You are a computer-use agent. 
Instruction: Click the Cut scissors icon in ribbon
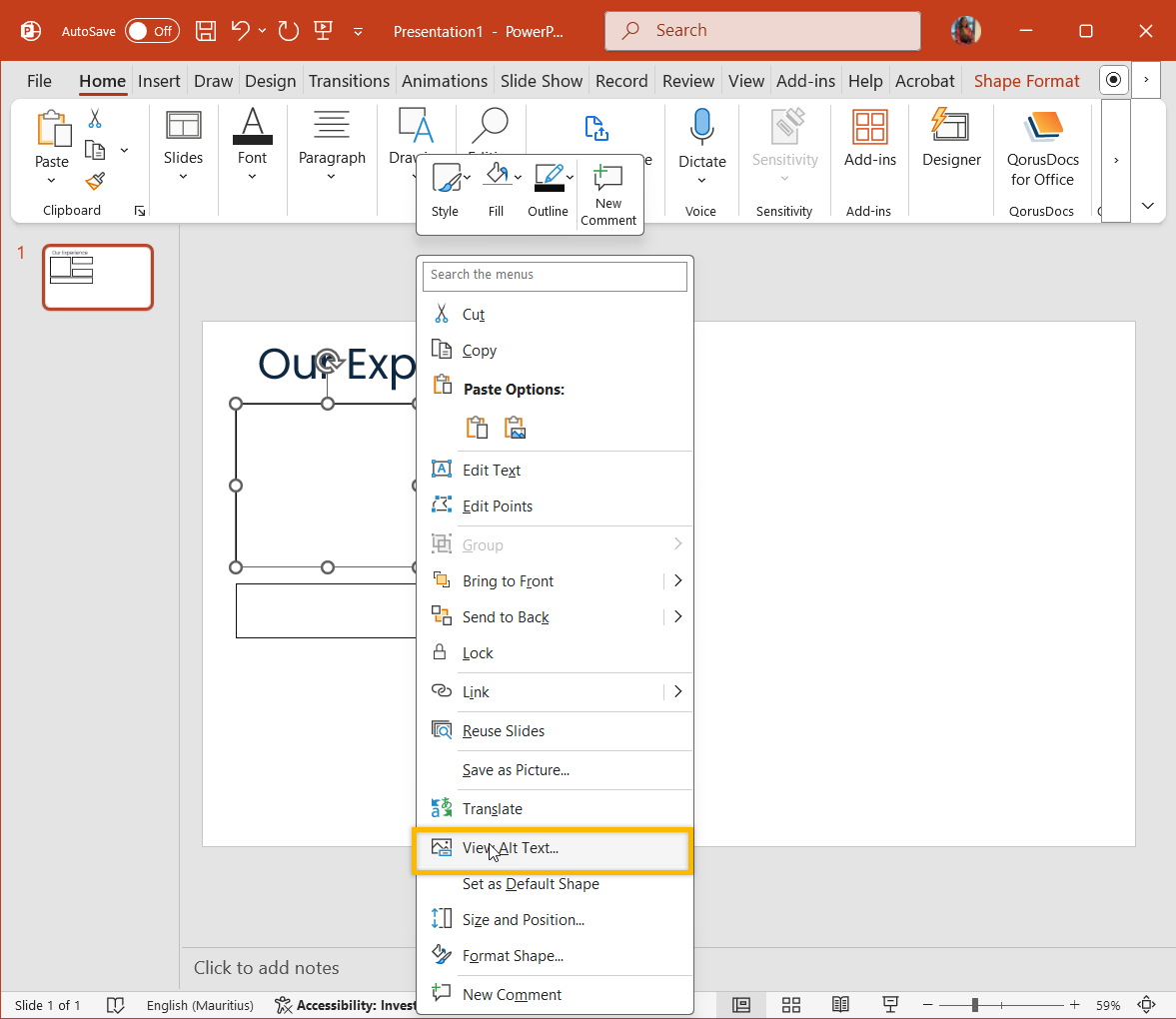click(95, 119)
